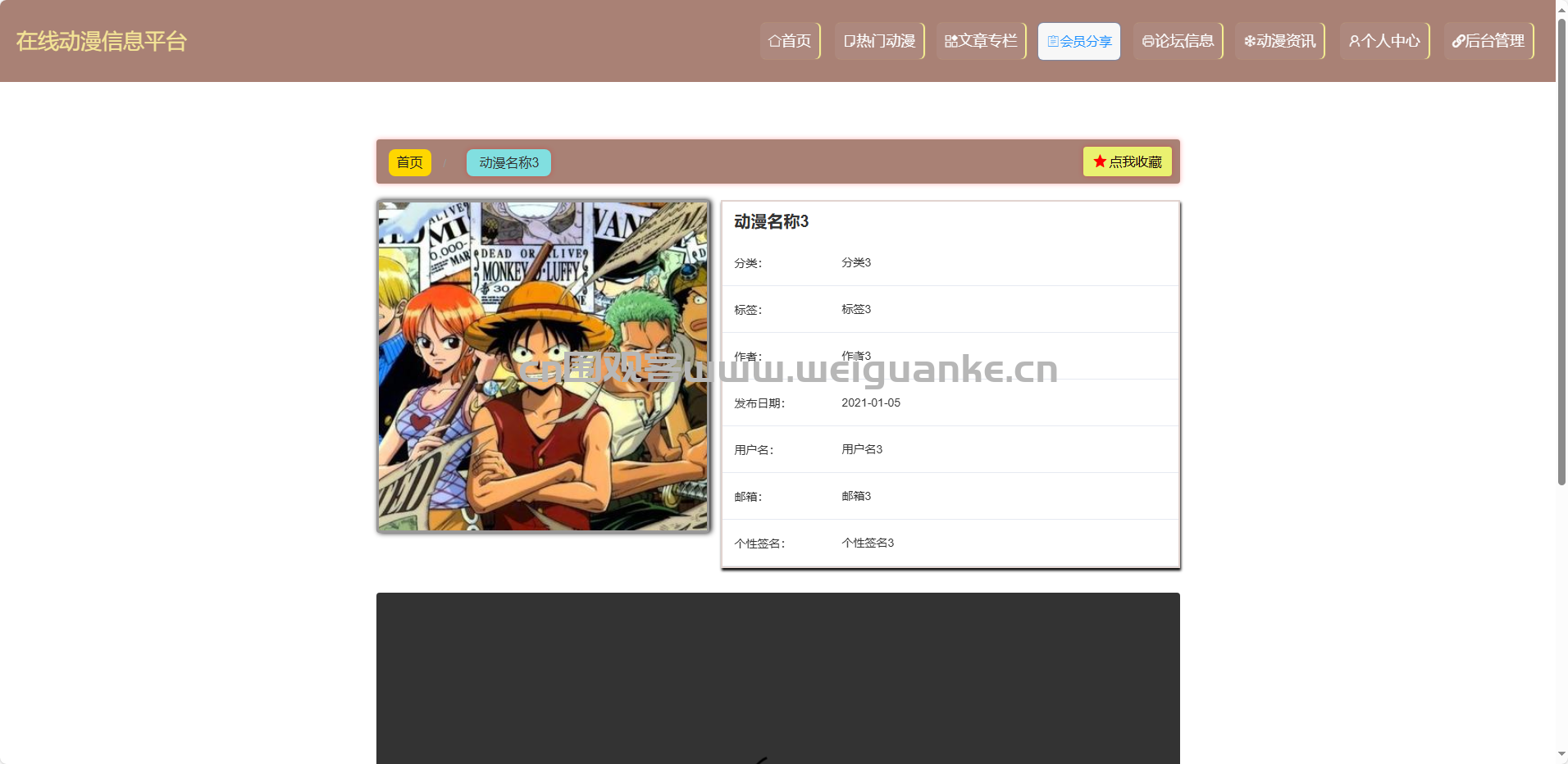Screen dimensions: 1568x764
Task: Click the scrollbar down arrow
Action: click(1561, 754)
